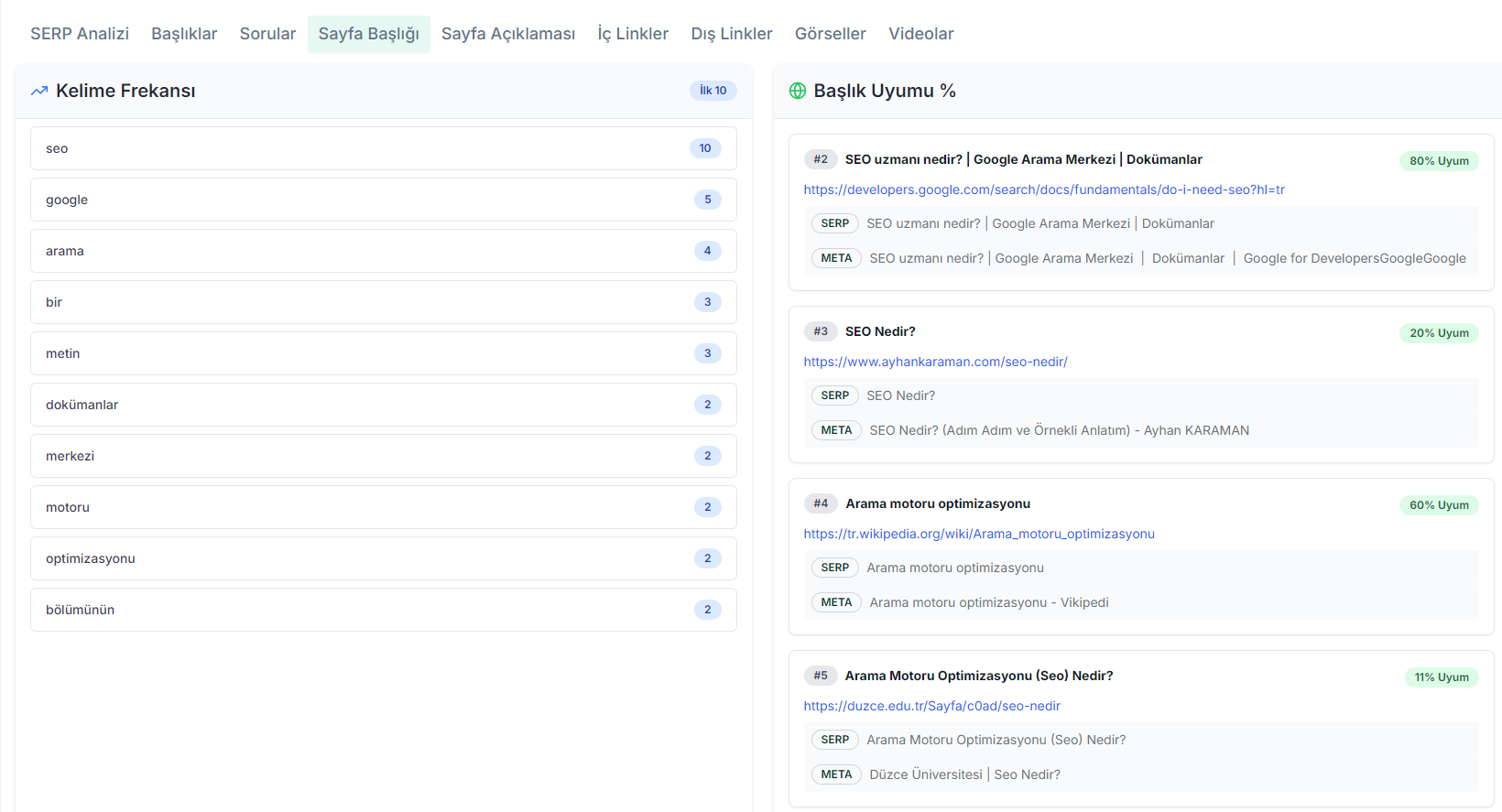Click the #2 rank badge
Viewport: 1502px width, 812px height.
click(821, 159)
